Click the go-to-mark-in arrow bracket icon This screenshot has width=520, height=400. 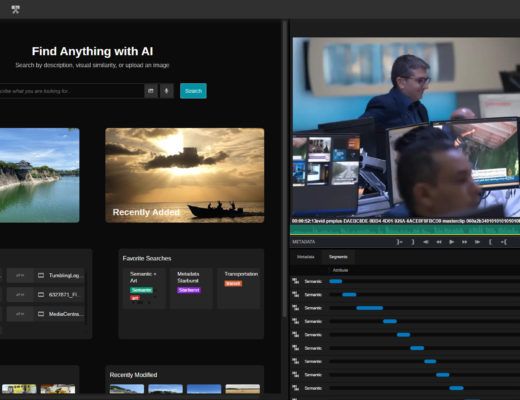(504, 242)
